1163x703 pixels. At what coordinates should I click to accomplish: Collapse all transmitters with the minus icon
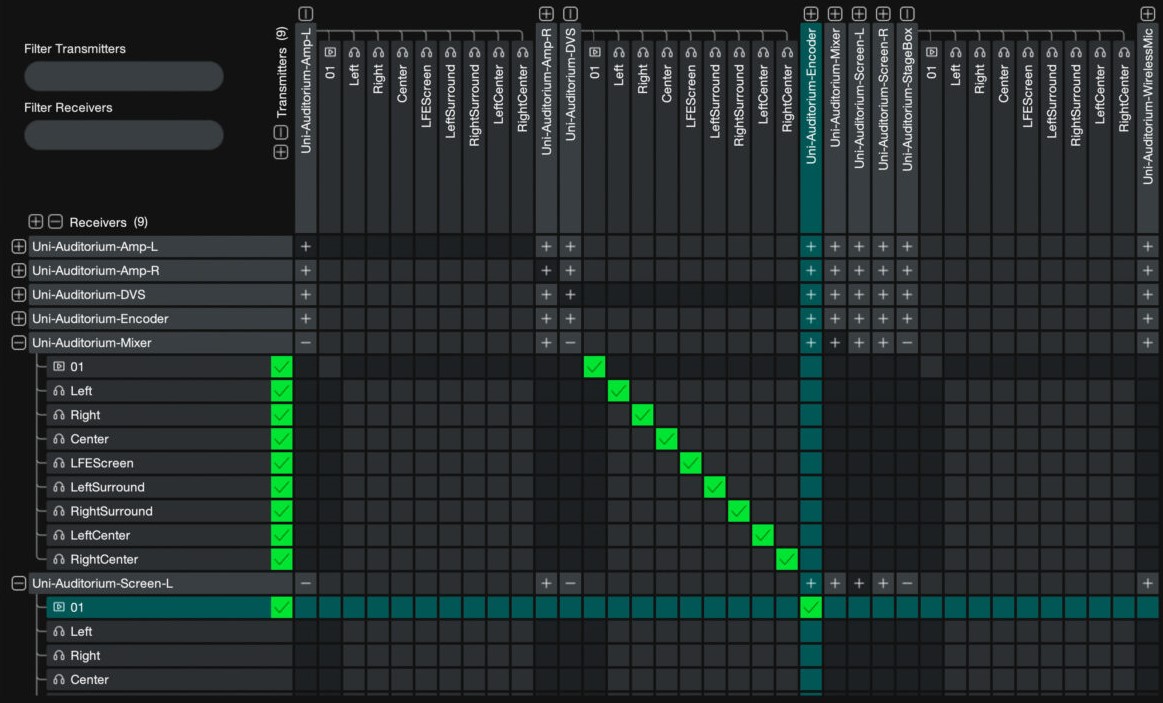click(281, 132)
